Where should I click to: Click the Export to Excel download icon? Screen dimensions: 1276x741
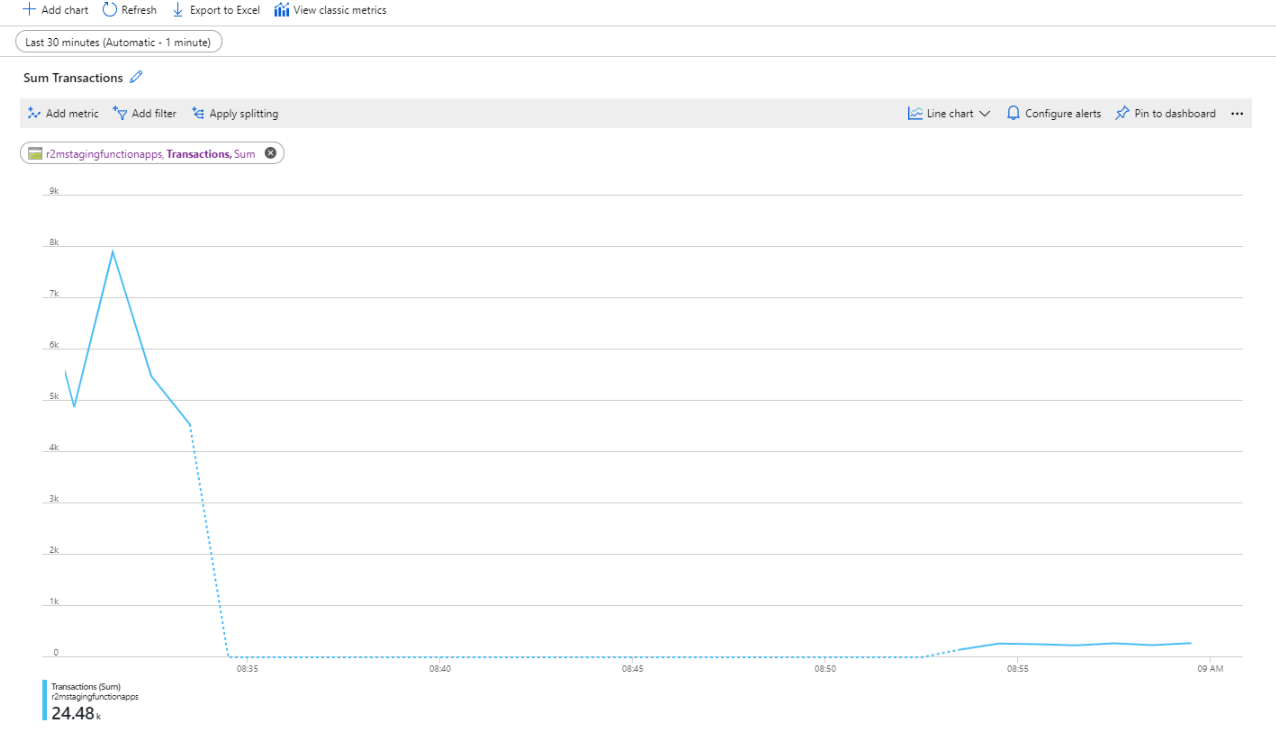178,10
